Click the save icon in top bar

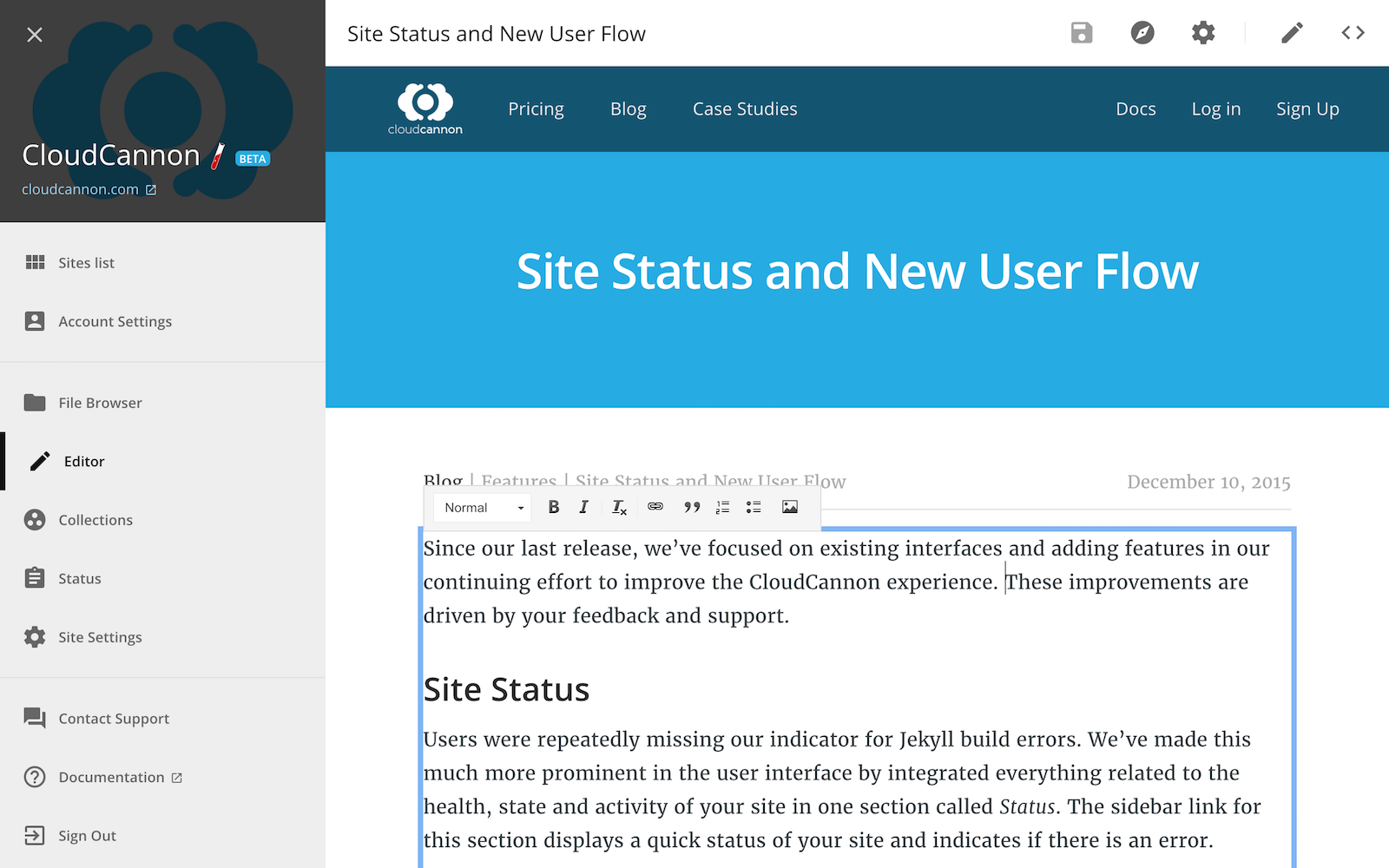(1081, 33)
